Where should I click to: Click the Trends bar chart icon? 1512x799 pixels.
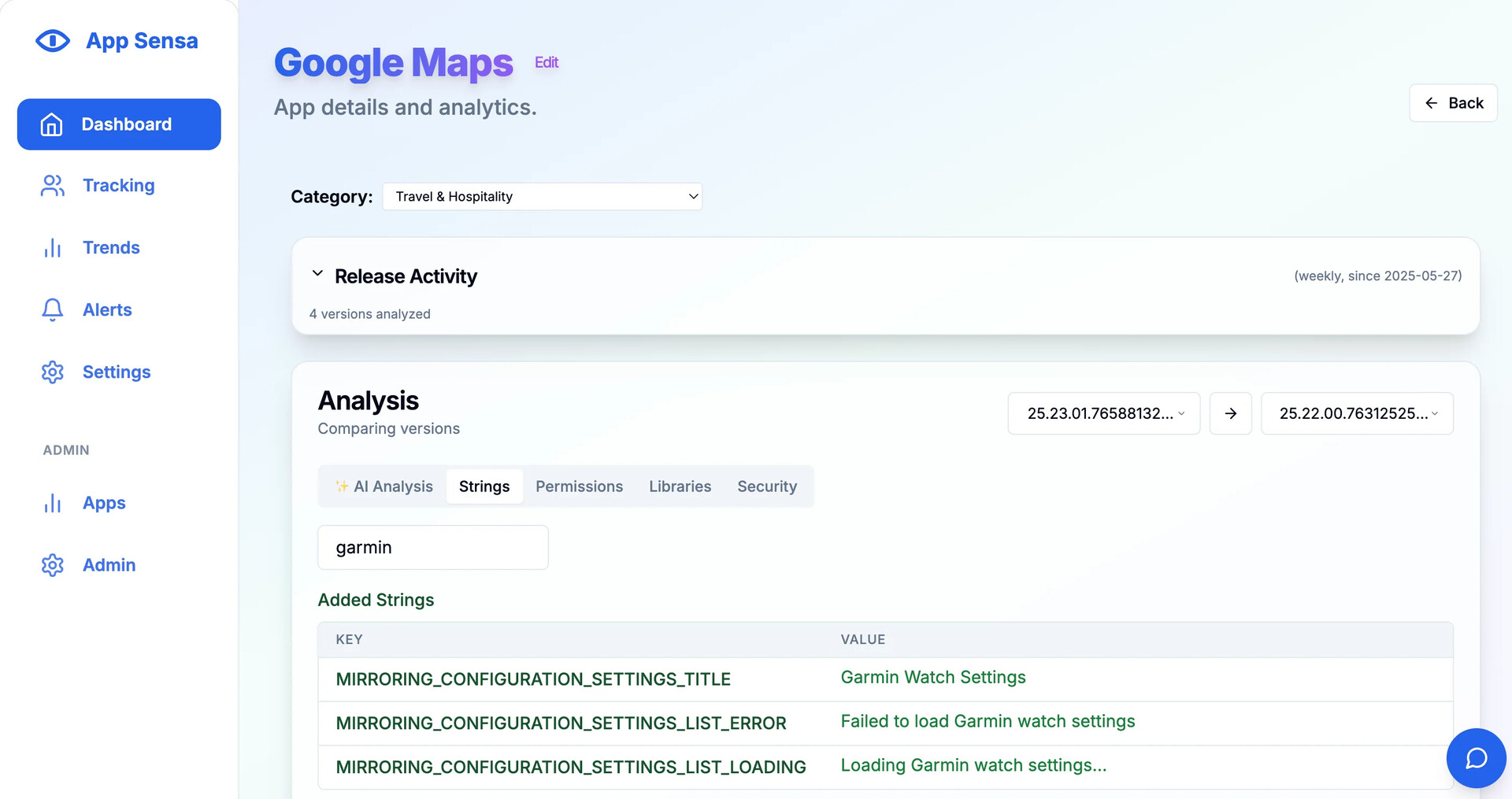52,248
